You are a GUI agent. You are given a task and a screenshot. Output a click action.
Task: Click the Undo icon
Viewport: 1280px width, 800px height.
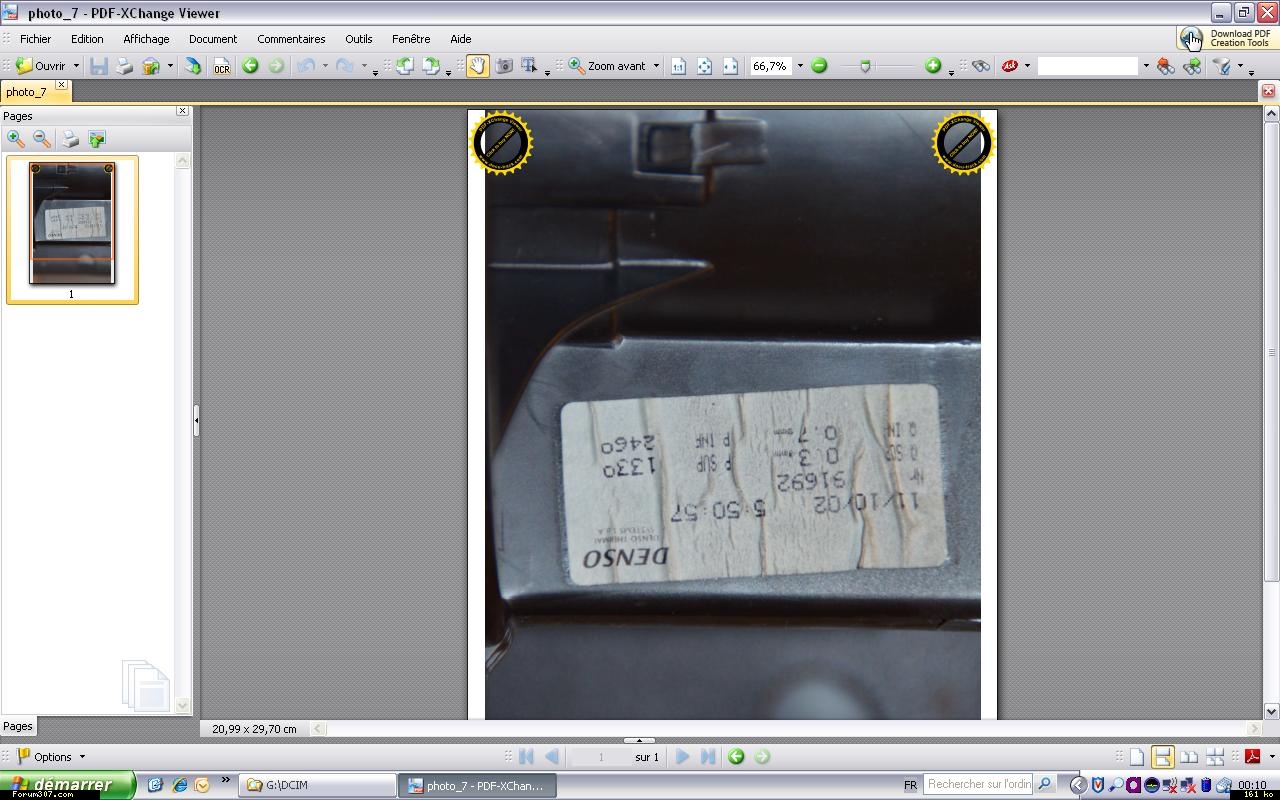point(307,66)
